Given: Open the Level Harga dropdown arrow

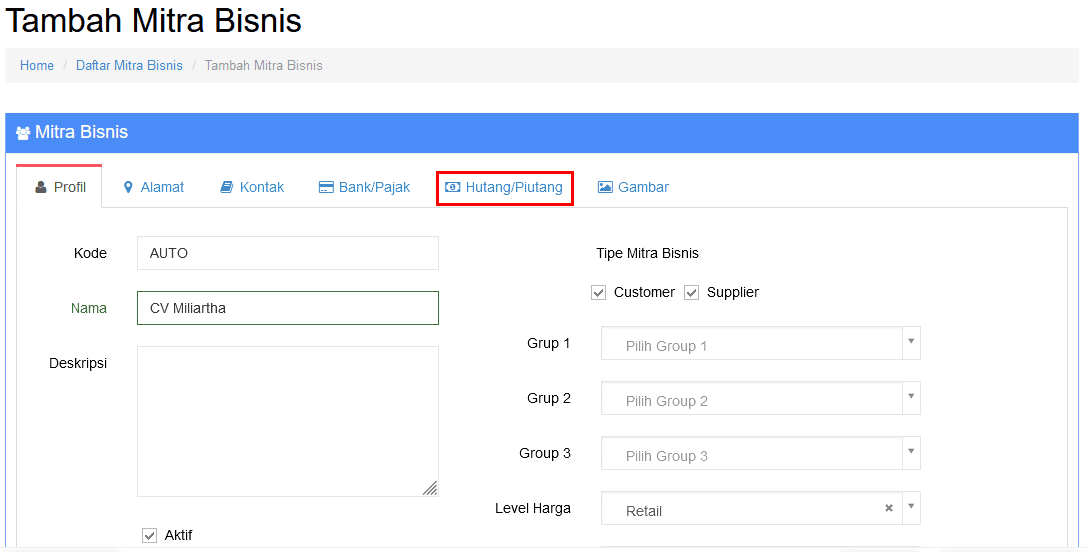Looking at the screenshot, I should click(910, 508).
